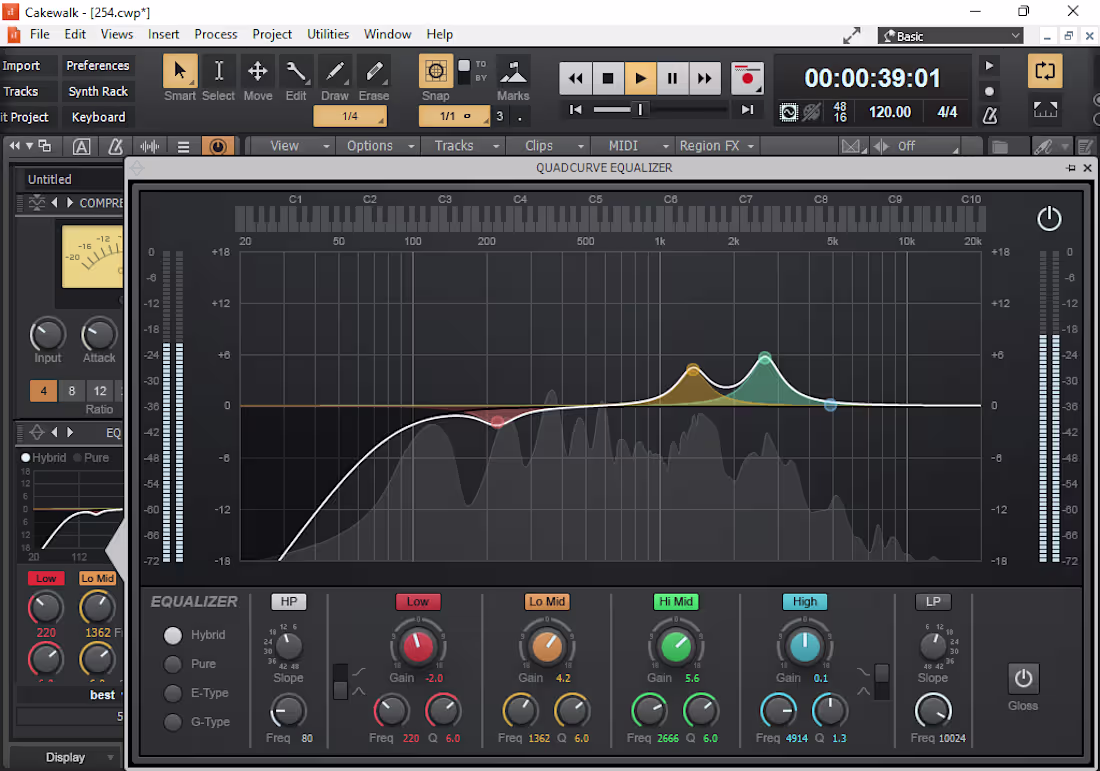Open the Insert menu
1100x771 pixels.
click(x=163, y=34)
